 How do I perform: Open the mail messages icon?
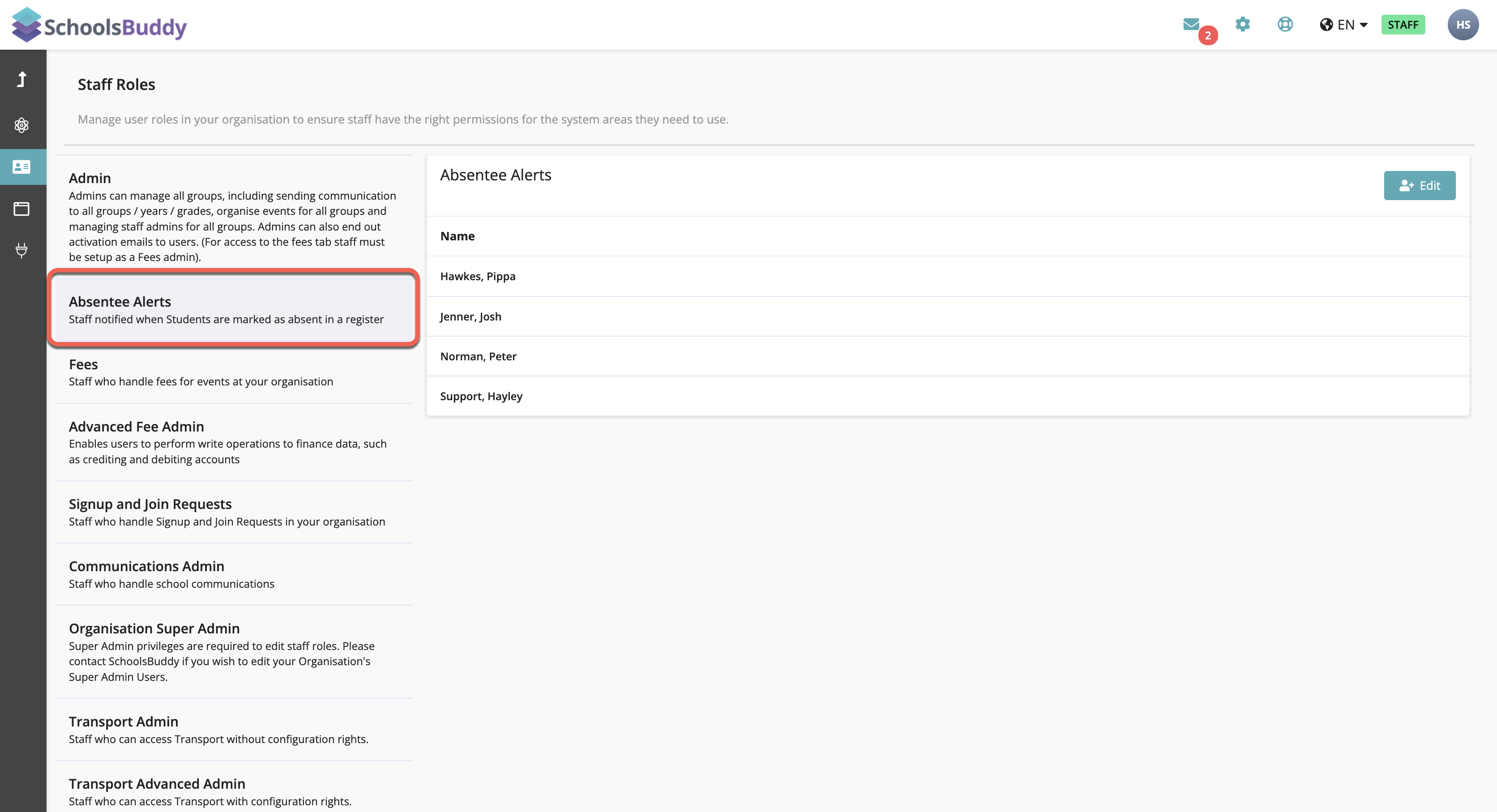pyautogui.click(x=1191, y=25)
